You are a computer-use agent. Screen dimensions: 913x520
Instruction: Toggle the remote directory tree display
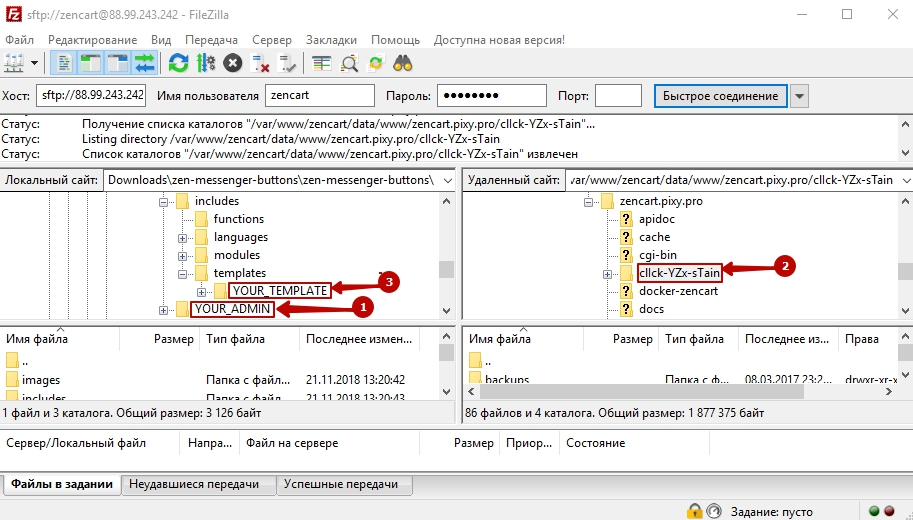[118, 63]
